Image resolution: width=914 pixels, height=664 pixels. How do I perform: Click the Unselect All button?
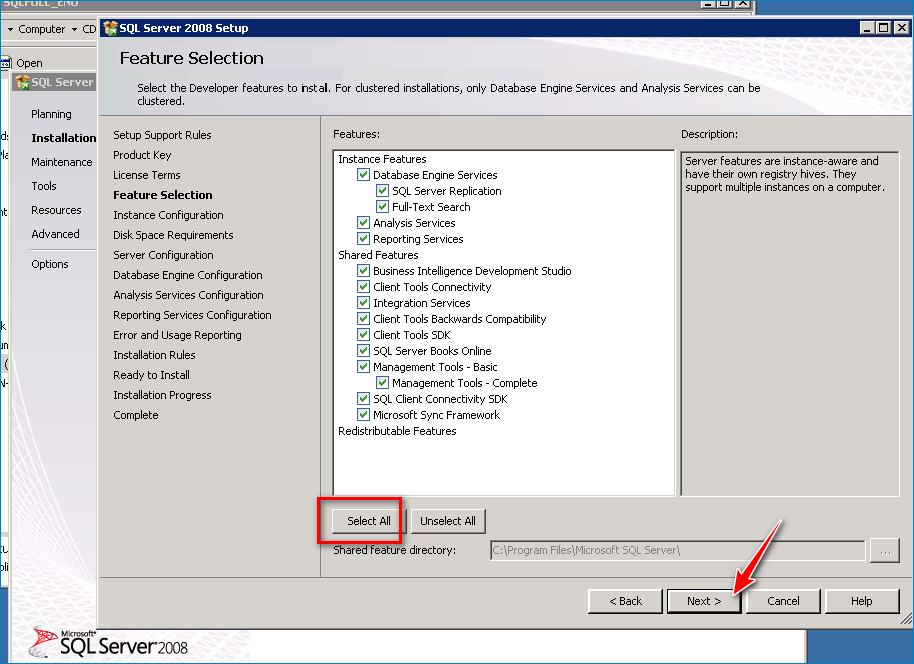click(x=448, y=521)
